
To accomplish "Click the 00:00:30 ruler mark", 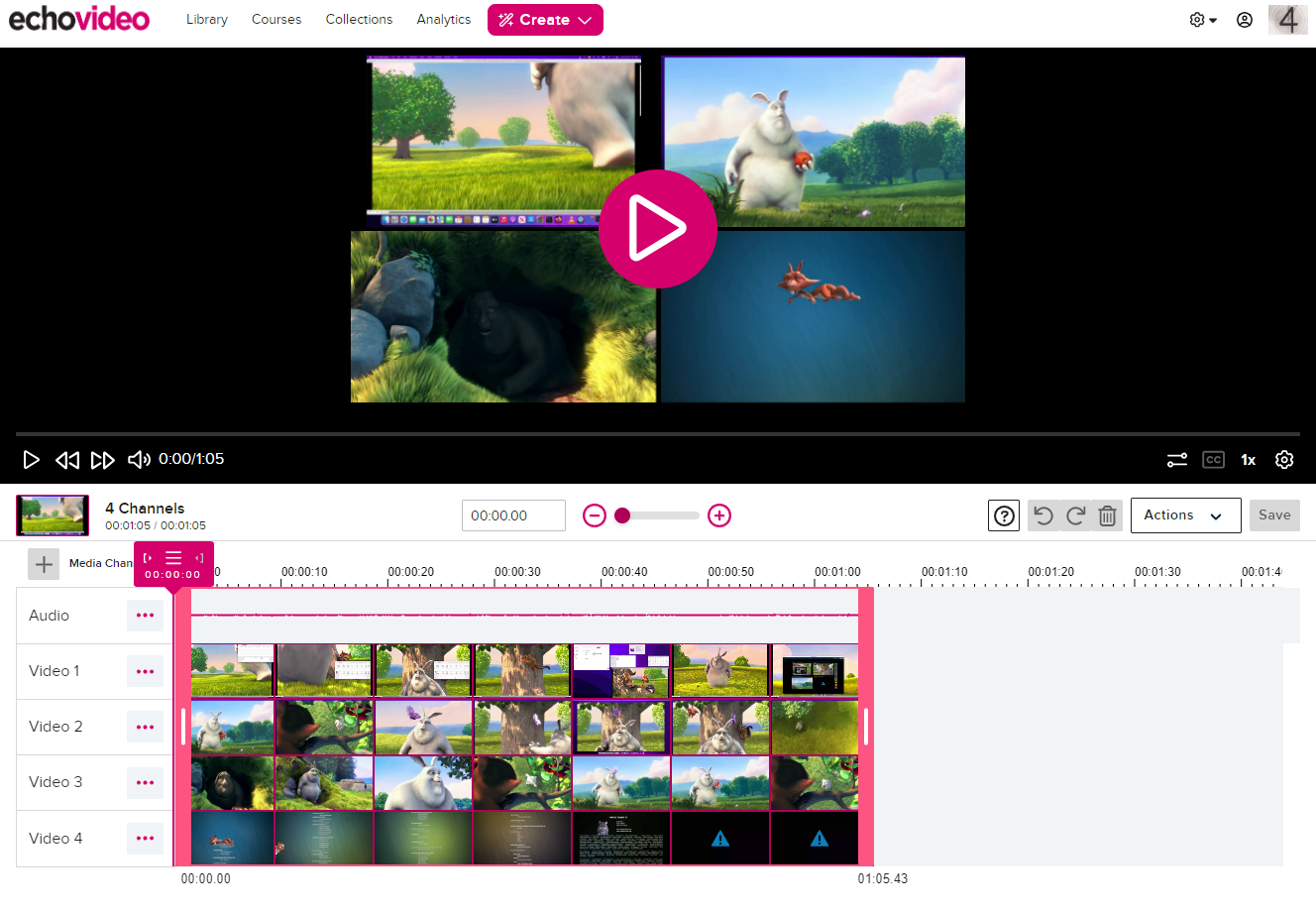I will pos(517,572).
